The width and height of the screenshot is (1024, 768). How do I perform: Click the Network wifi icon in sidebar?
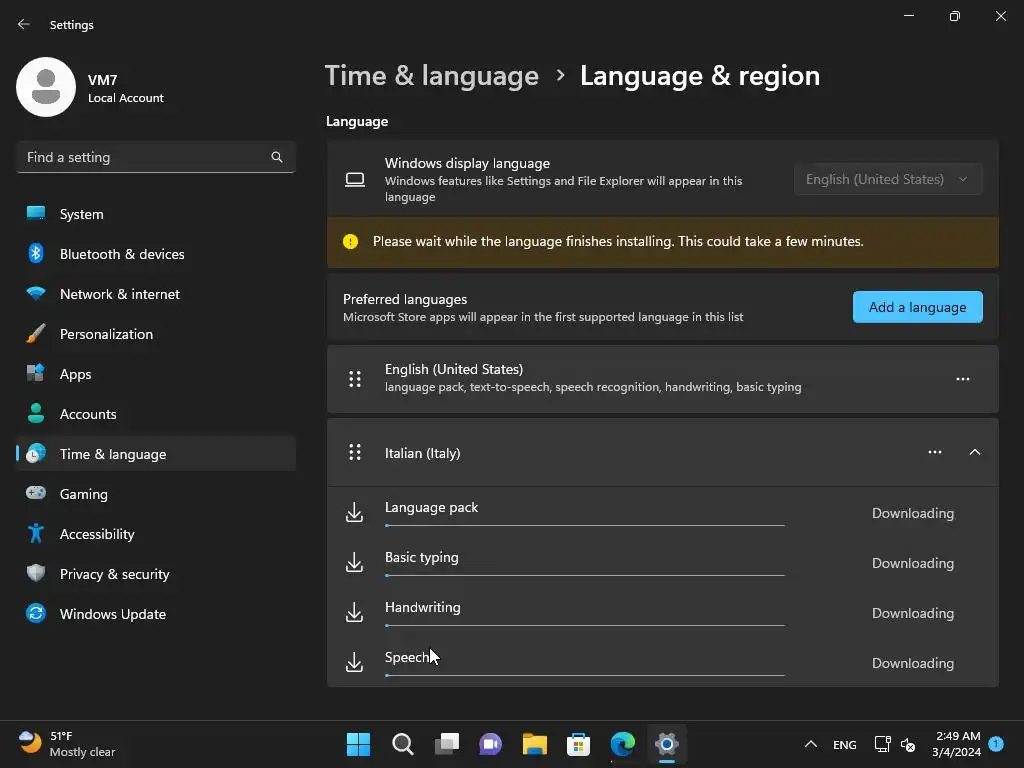[36, 293]
